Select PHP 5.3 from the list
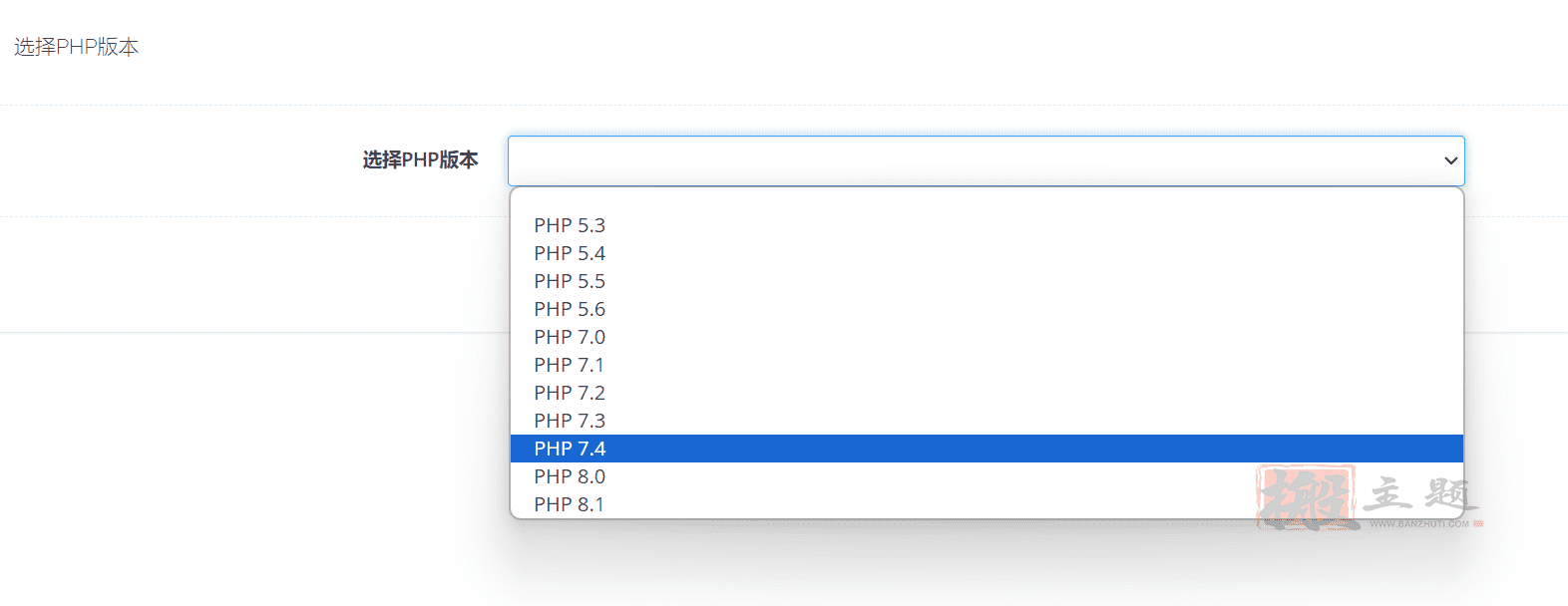The height and width of the screenshot is (606, 1568). click(986, 225)
